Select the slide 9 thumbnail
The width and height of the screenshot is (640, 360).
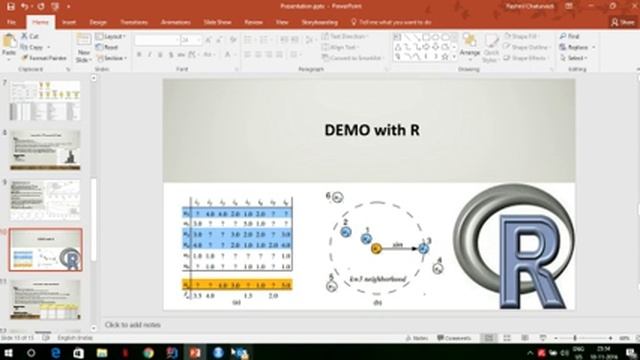(45, 200)
